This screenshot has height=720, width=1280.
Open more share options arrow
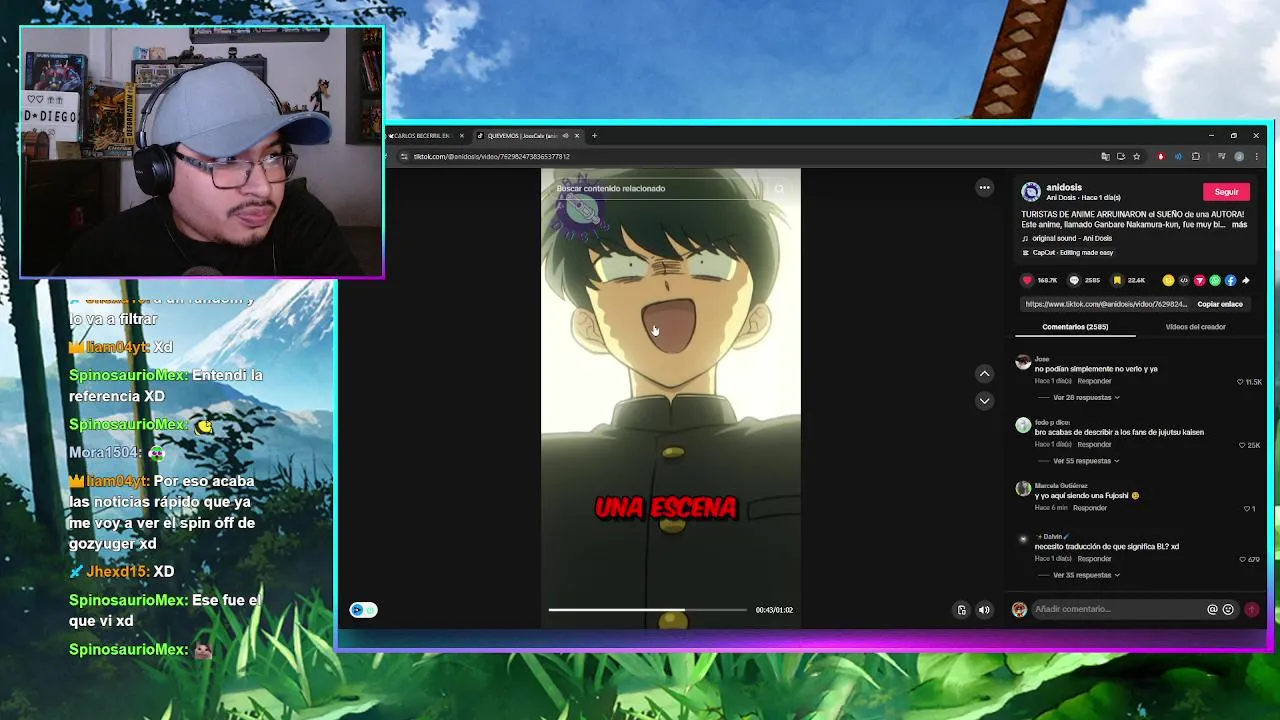[1246, 281]
